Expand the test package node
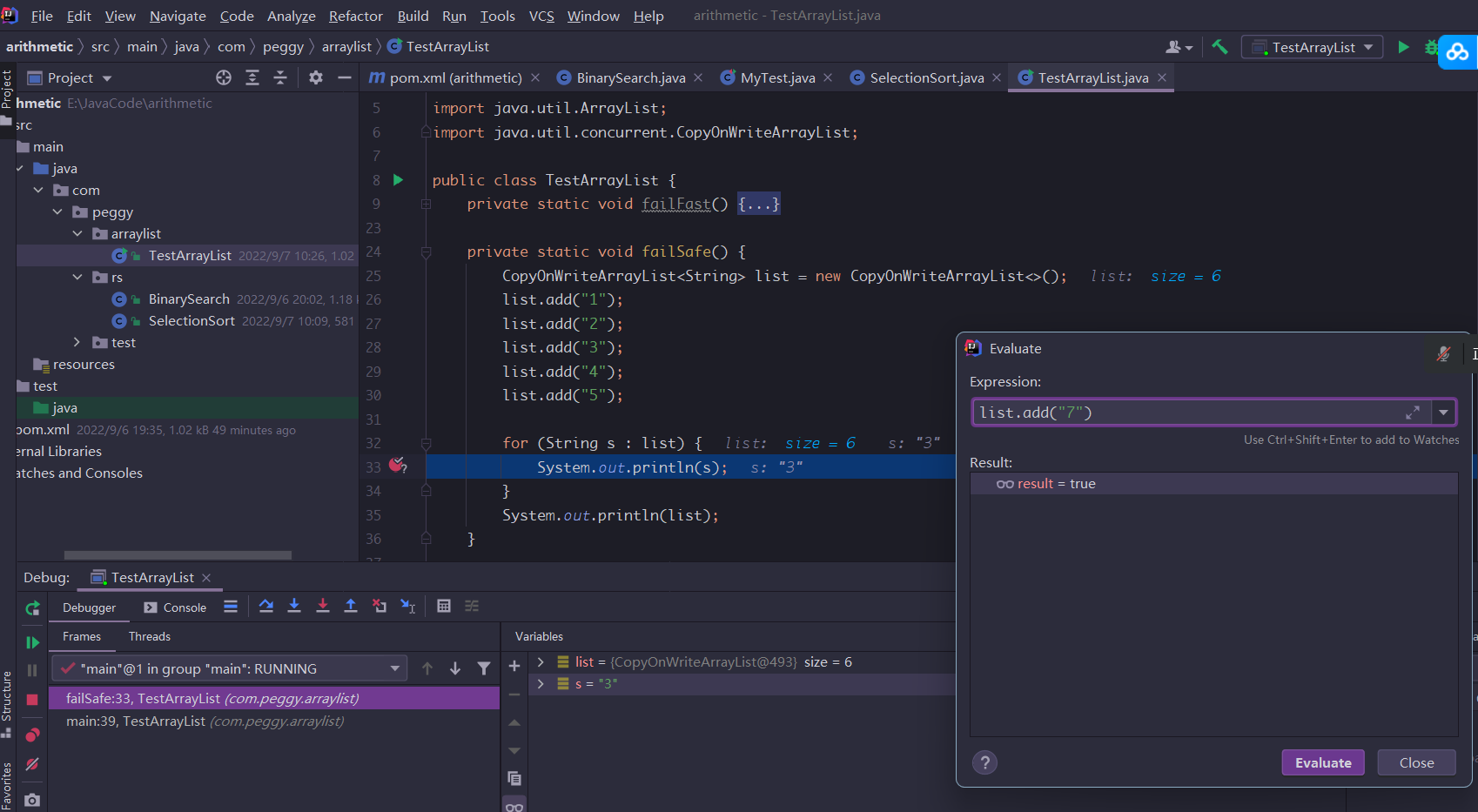The height and width of the screenshot is (812, 1478). coord(77,342)
